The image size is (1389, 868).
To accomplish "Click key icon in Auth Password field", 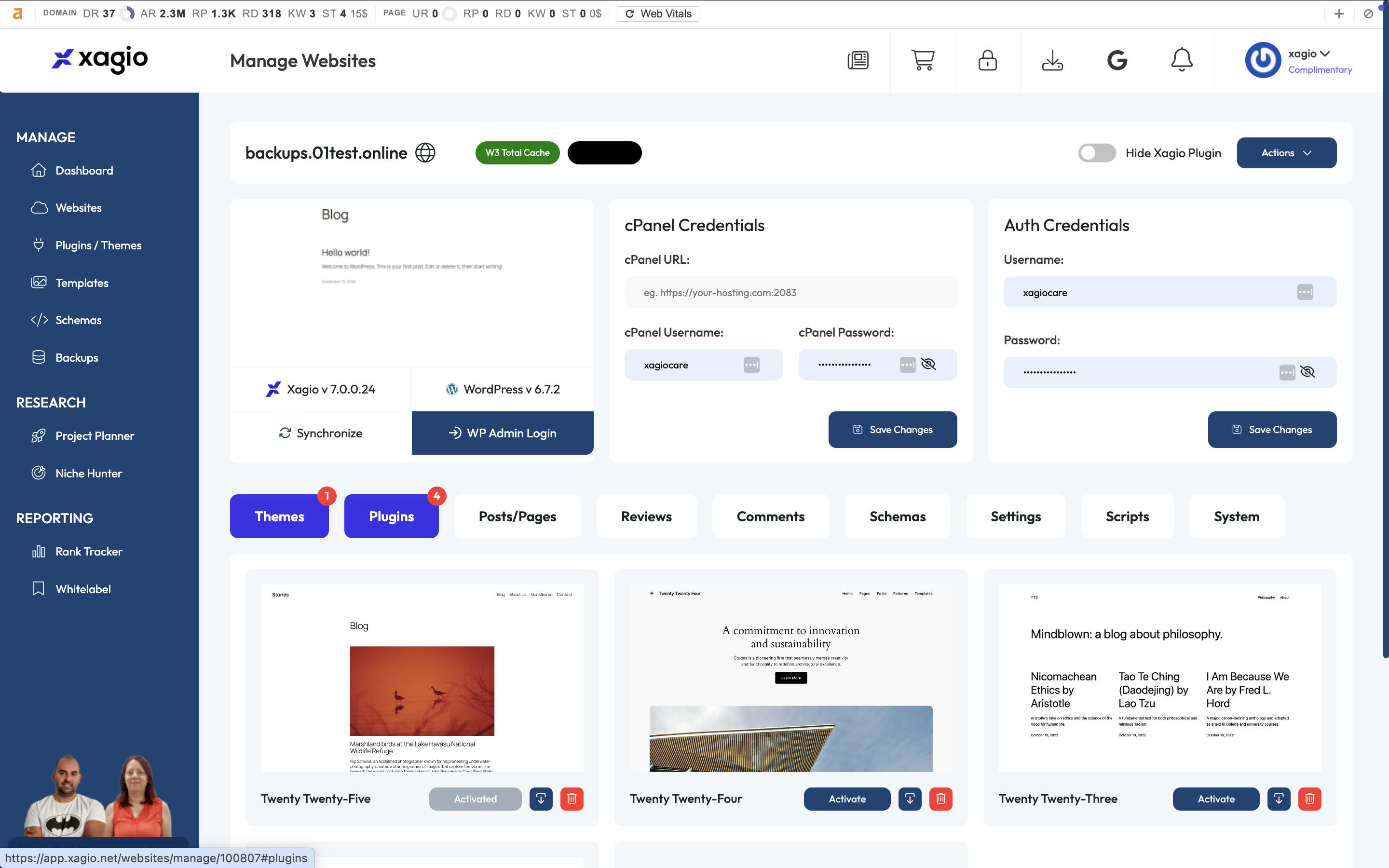I will click(1287, 372).
